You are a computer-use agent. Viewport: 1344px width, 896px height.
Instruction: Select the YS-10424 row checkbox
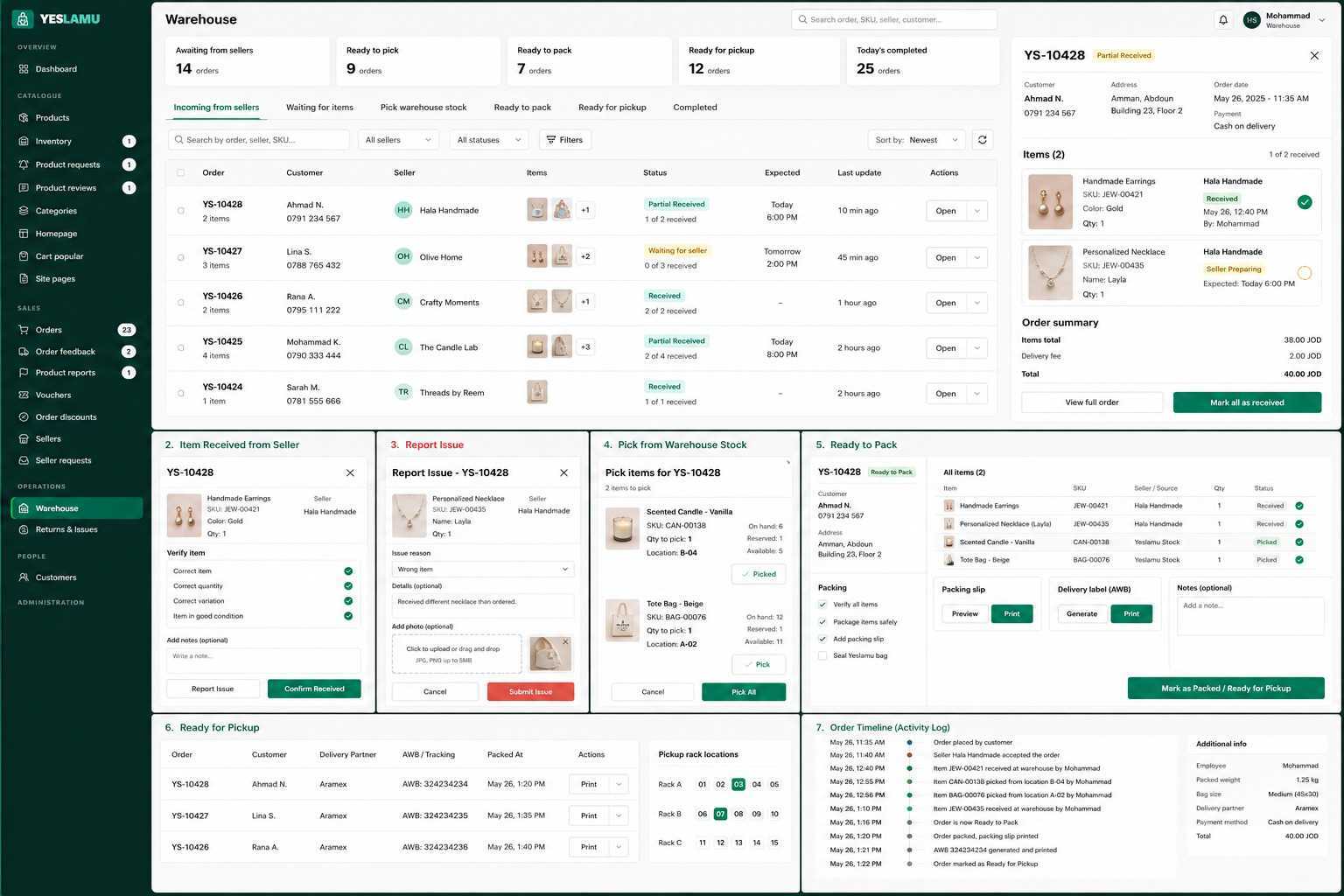[x=181, y=393]
